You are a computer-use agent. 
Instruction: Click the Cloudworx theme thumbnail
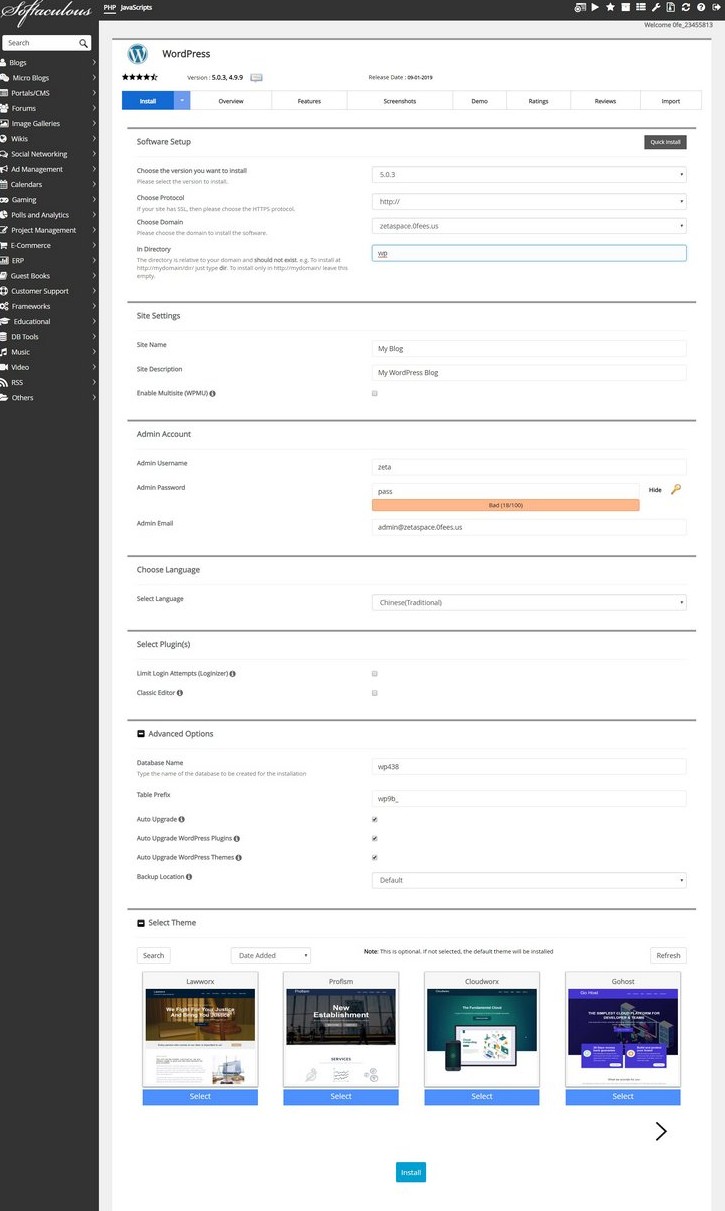pyautogui.click(x=482, y=1037)
